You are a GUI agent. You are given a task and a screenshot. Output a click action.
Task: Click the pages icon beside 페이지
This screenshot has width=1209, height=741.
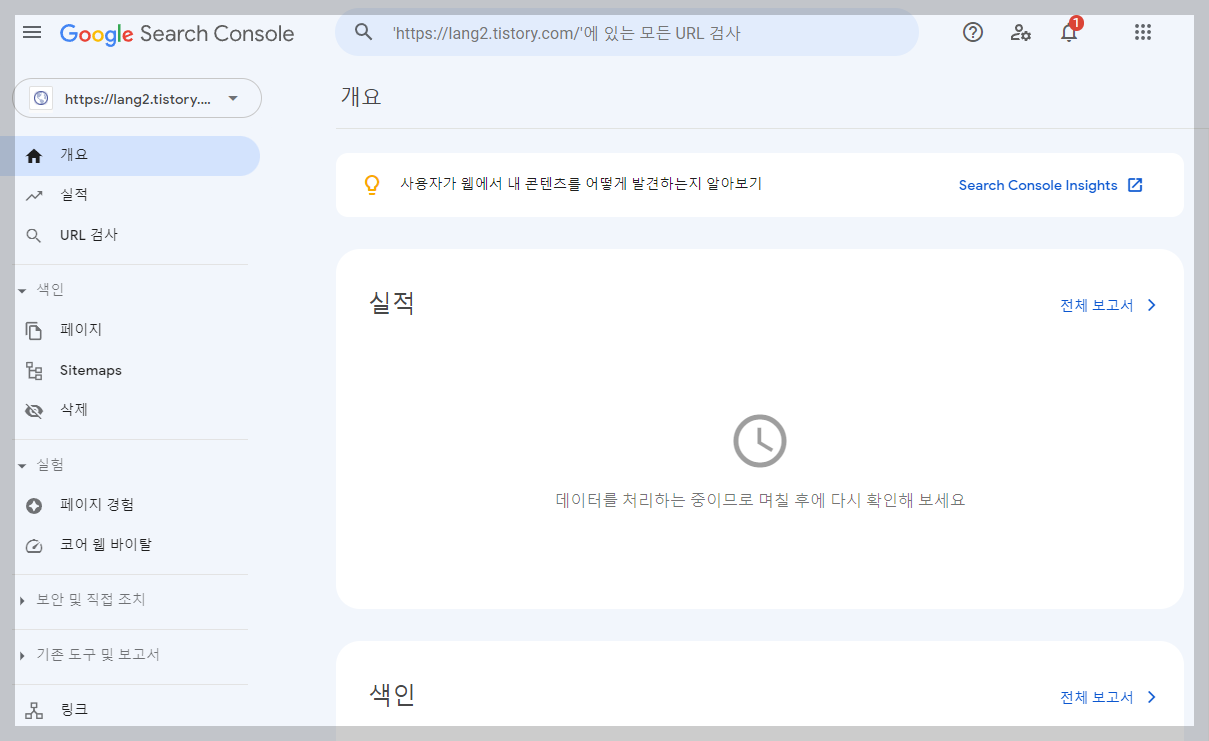click(34, 331)
